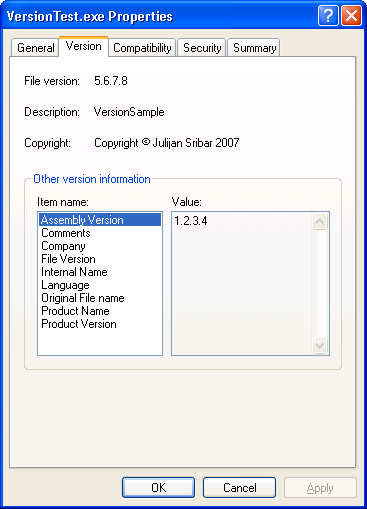367x509 pixels.
Task: Select File Version list entry
Action: click(100, 259)
